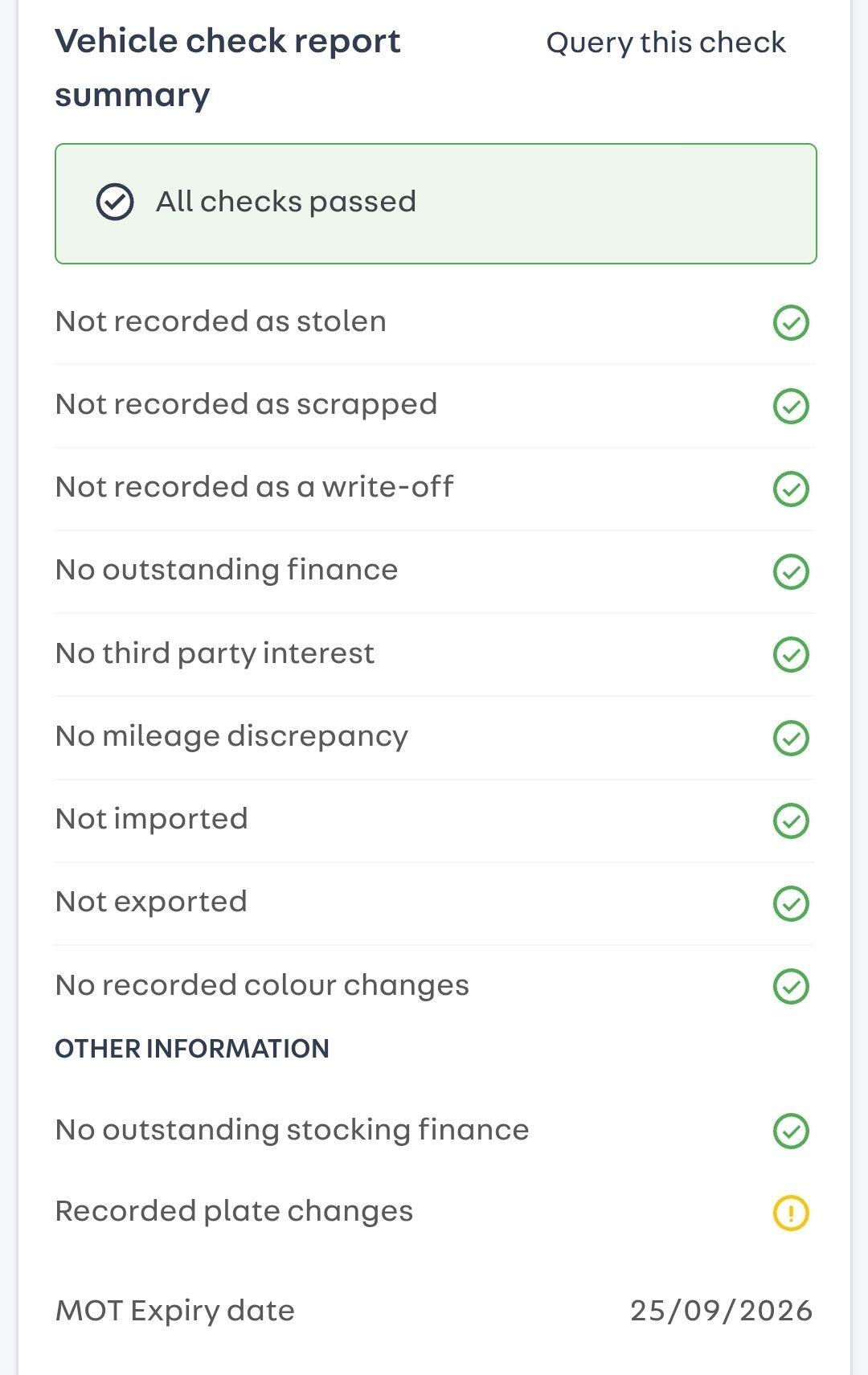The width and height of the screenshot is (868, 1375).
Task: Open the Query this check link
Action: coord(665,43)
